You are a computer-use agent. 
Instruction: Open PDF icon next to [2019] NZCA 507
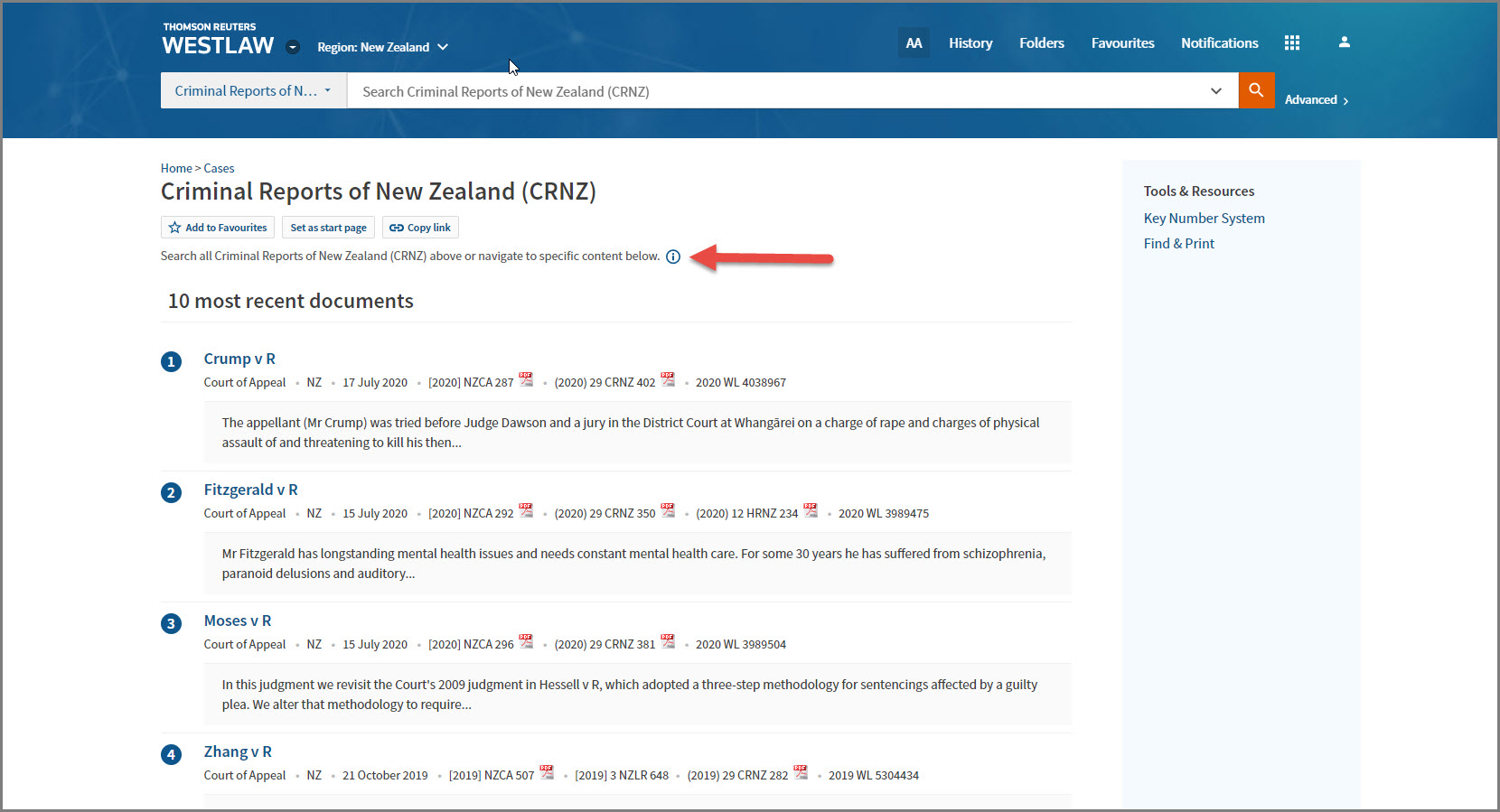click(547, 772)
